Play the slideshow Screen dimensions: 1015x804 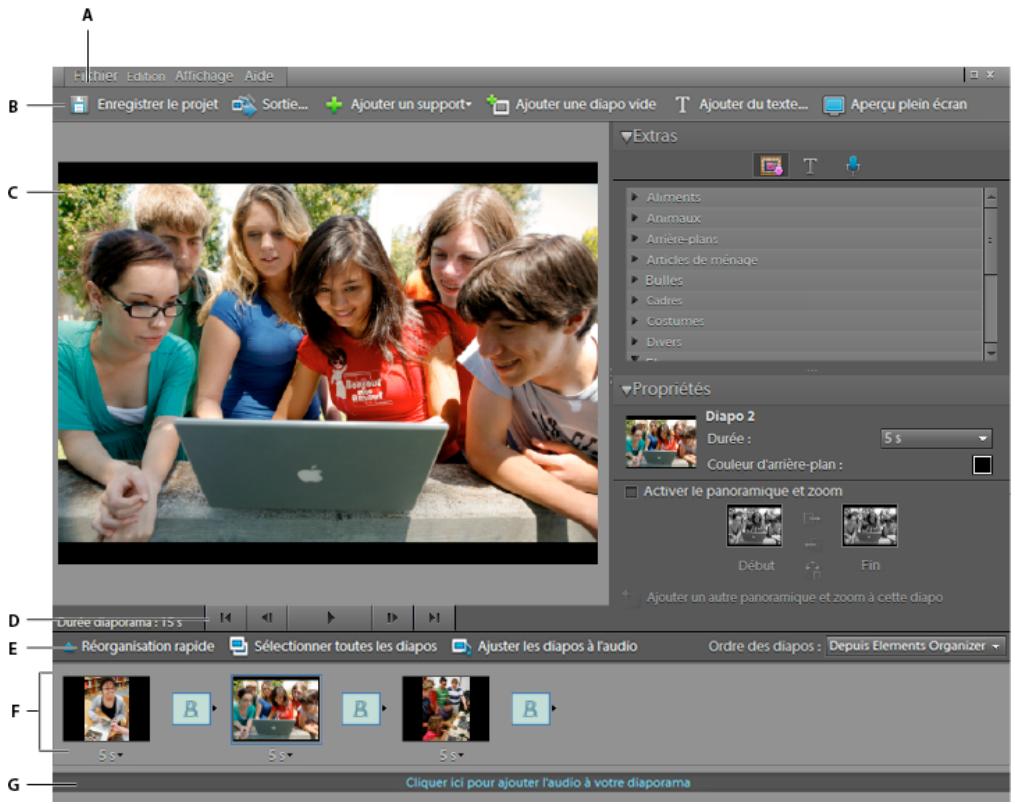pyautogui.click(x=329, y=618)
